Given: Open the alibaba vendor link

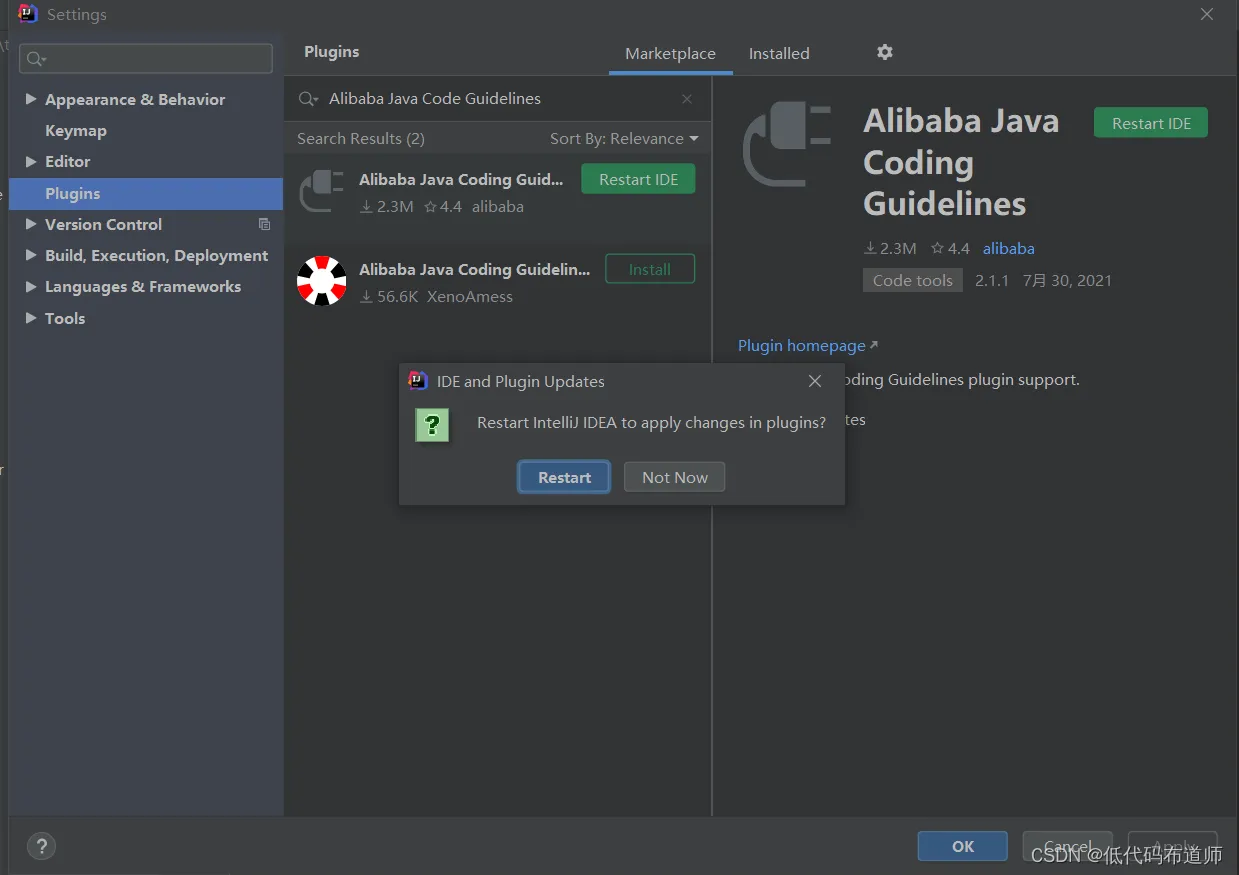Looking at the screenshot, I should click(1008, 248).
